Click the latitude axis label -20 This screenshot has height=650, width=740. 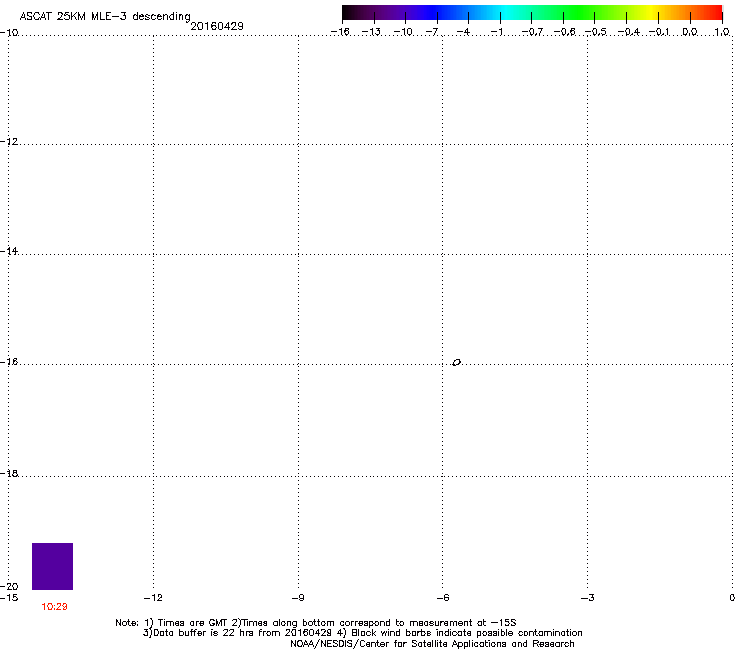(9, 586)
